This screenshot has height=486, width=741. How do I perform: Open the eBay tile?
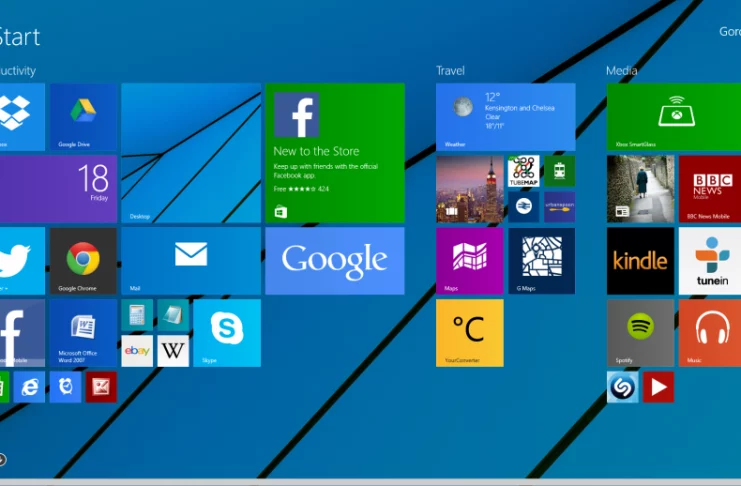[x=137, y=351]
